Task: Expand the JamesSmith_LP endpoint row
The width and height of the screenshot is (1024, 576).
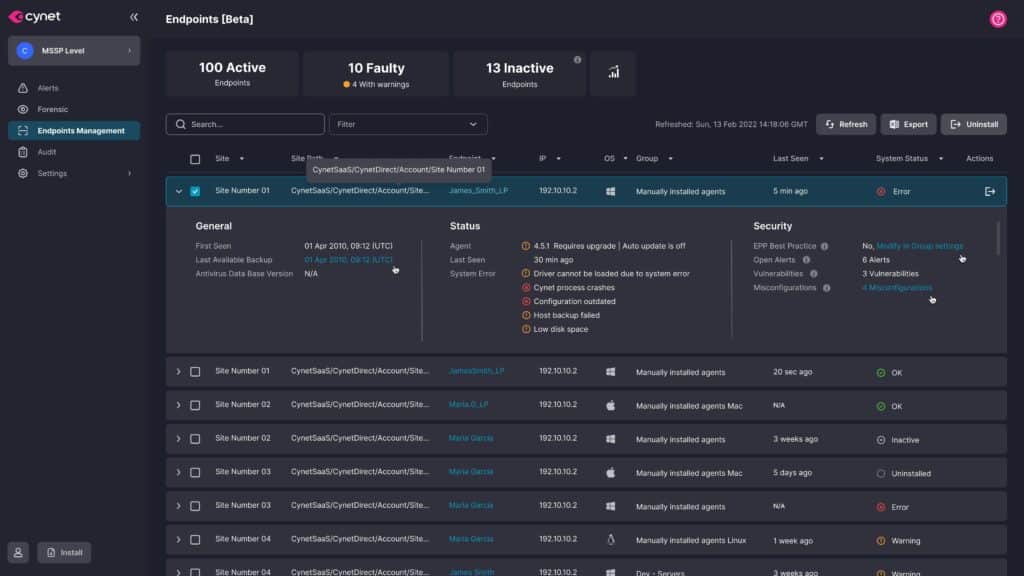Action: click(179, 372)
